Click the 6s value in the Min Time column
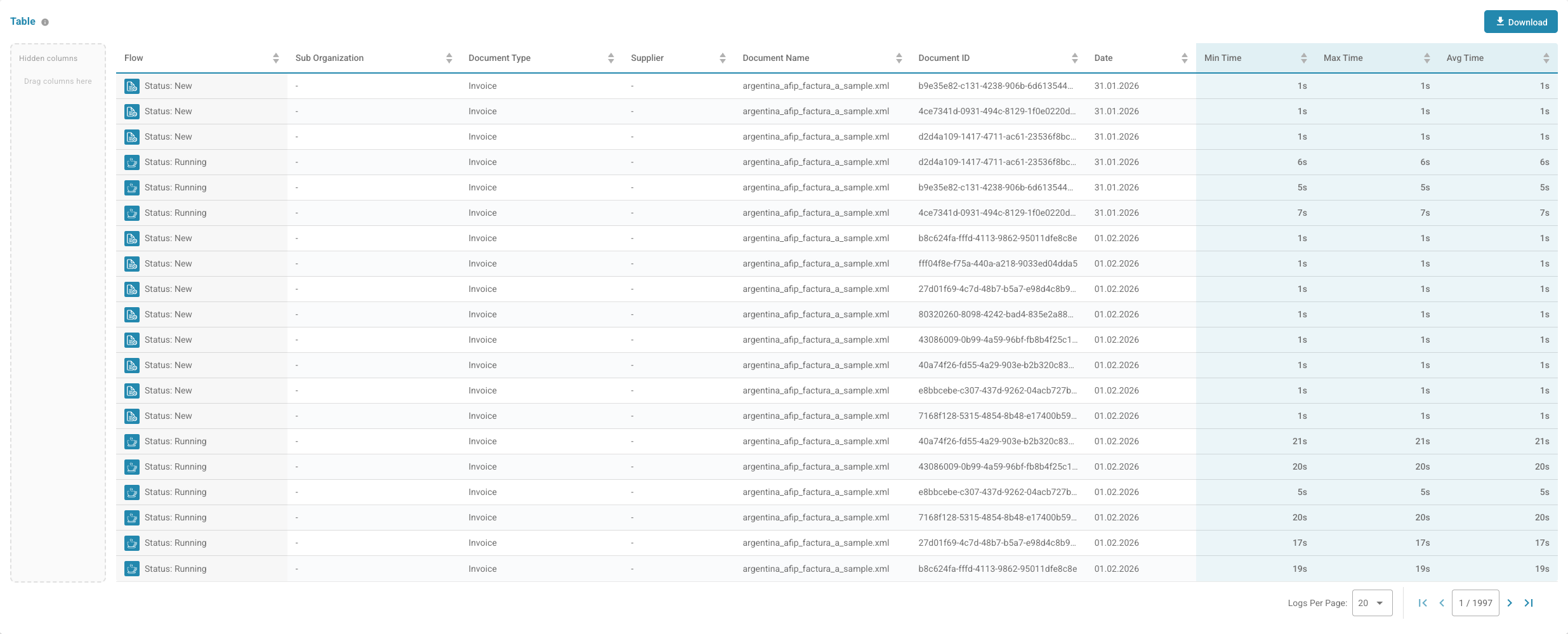 pyautogui.click(x=1302, y=162)
